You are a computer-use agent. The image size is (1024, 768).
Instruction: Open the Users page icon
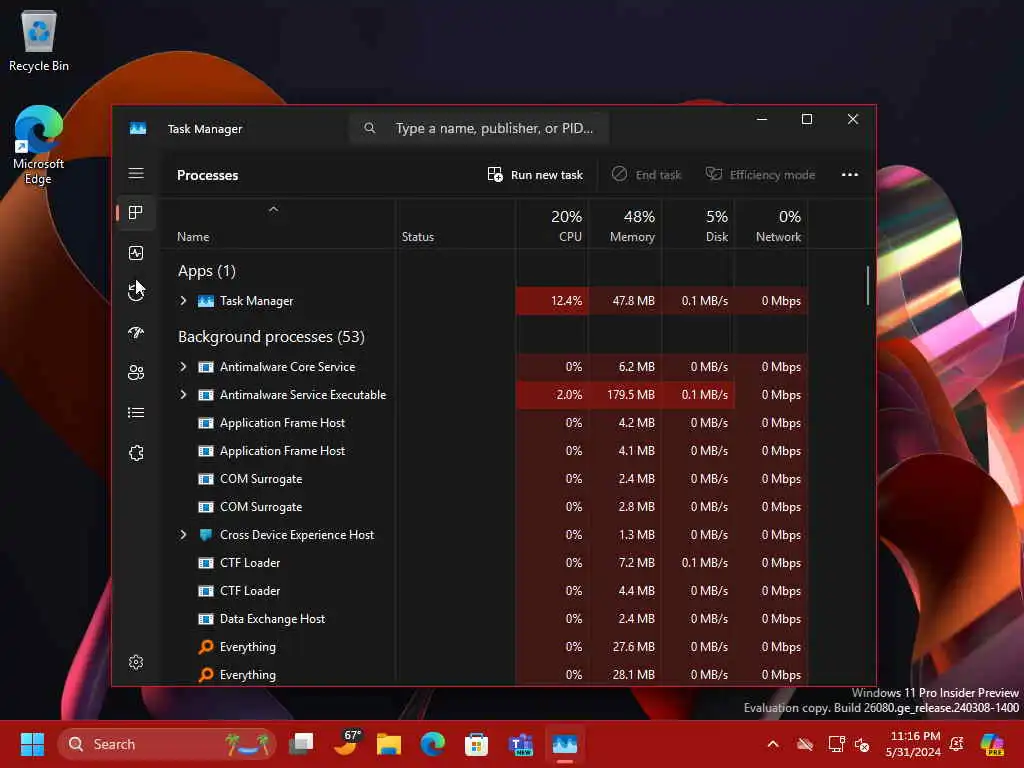pos(136,372)
